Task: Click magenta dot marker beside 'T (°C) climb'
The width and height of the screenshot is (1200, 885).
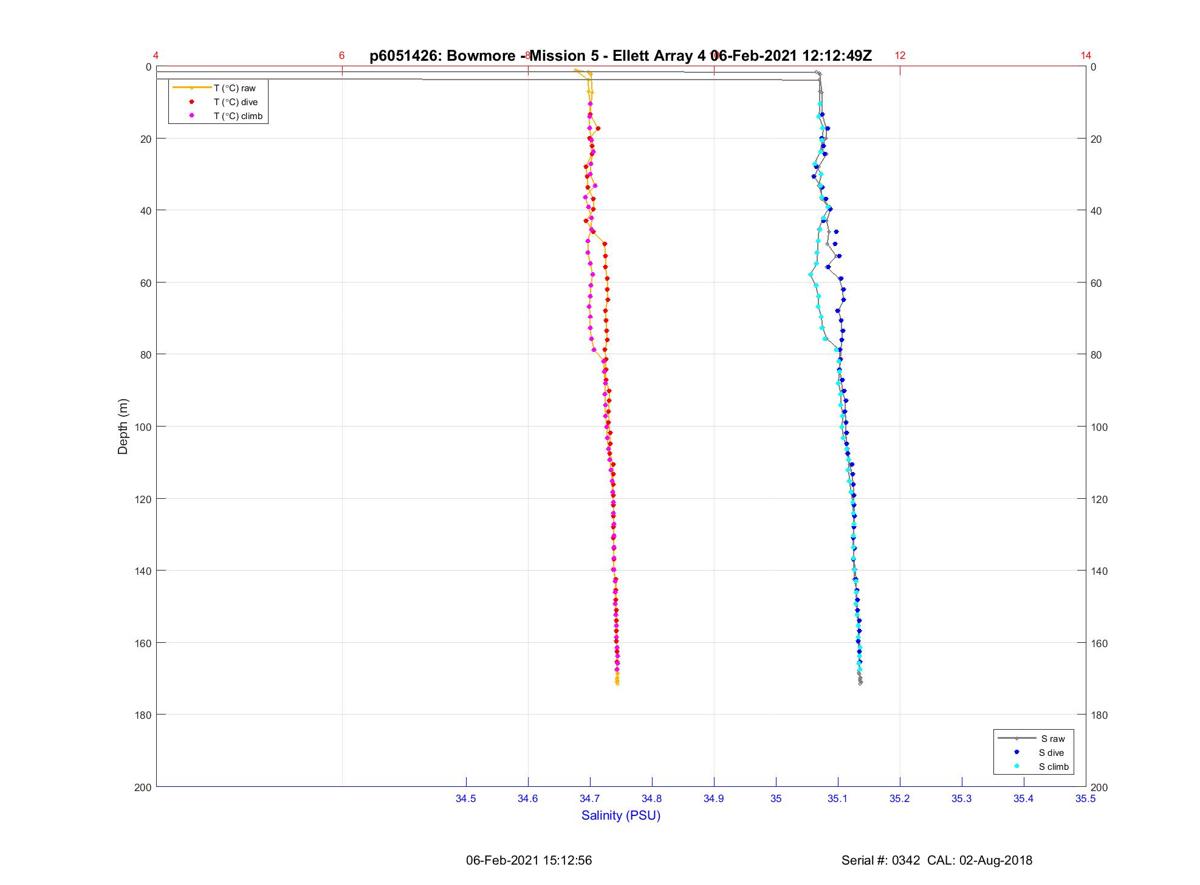Action: [191, 116]
